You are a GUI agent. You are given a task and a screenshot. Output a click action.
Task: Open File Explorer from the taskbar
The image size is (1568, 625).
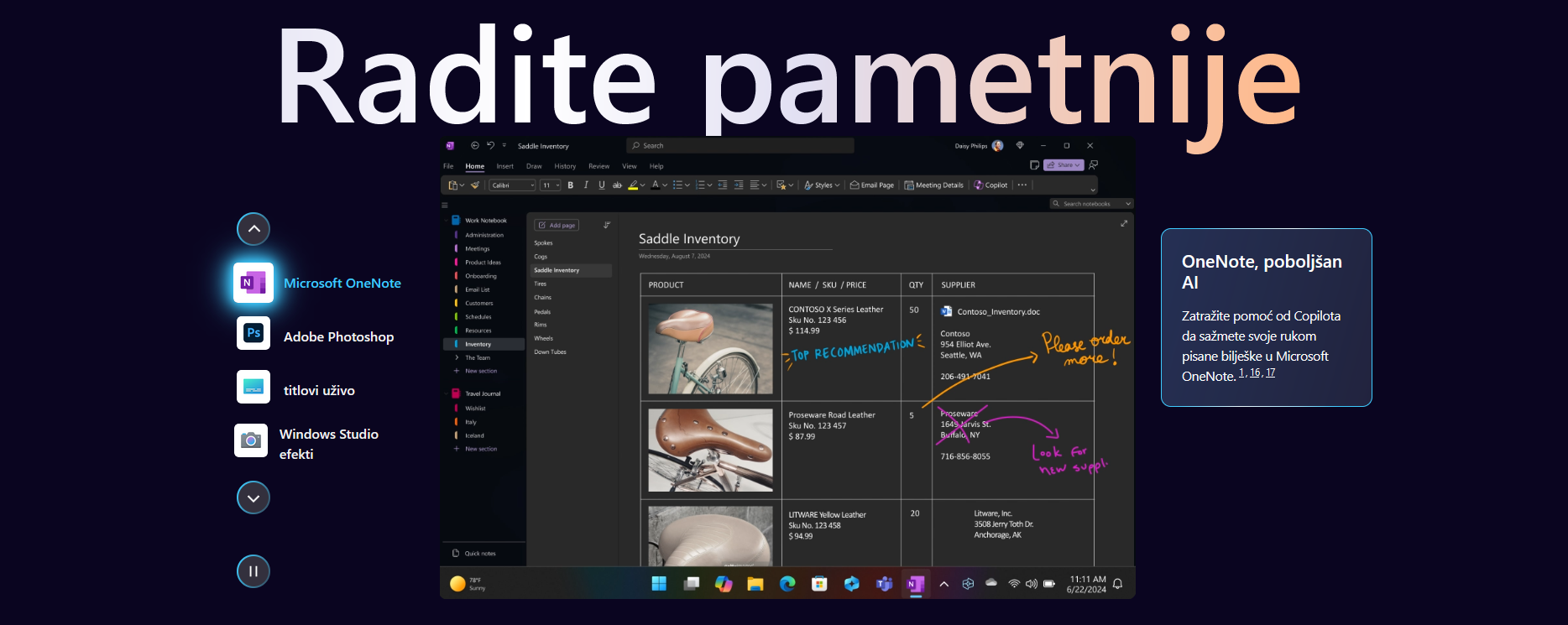click(x=755, y=584)
